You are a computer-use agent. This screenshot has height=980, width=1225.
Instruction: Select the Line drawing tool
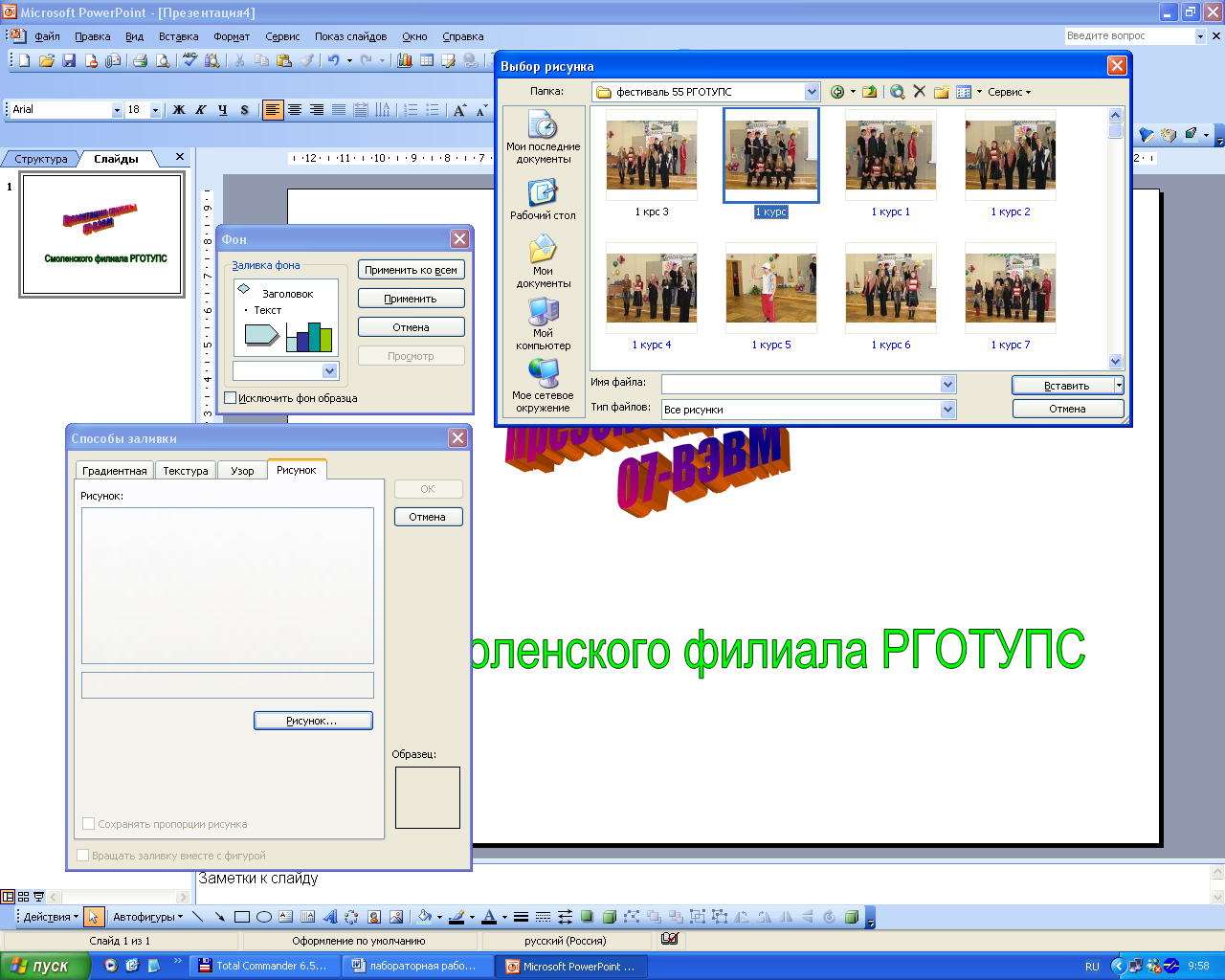point(198,917)
